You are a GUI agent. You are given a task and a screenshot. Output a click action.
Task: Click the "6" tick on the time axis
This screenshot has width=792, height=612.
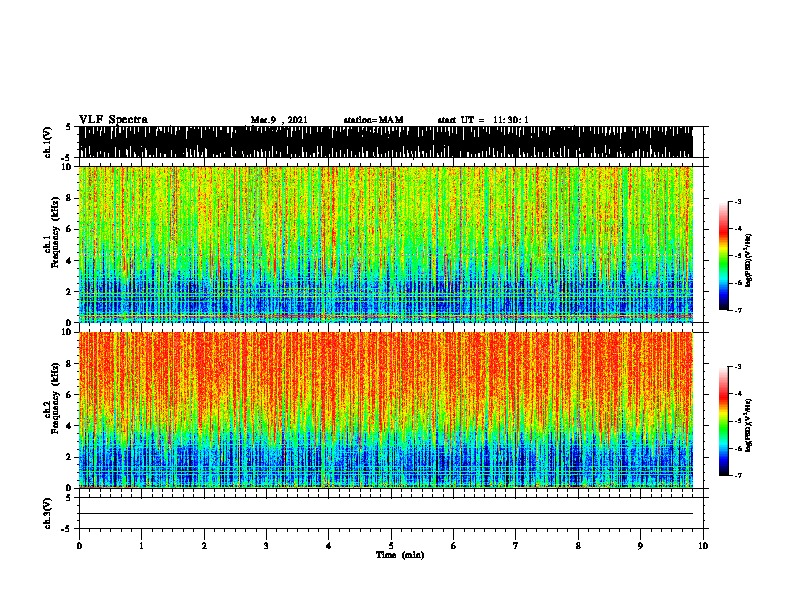click(454, 546)
